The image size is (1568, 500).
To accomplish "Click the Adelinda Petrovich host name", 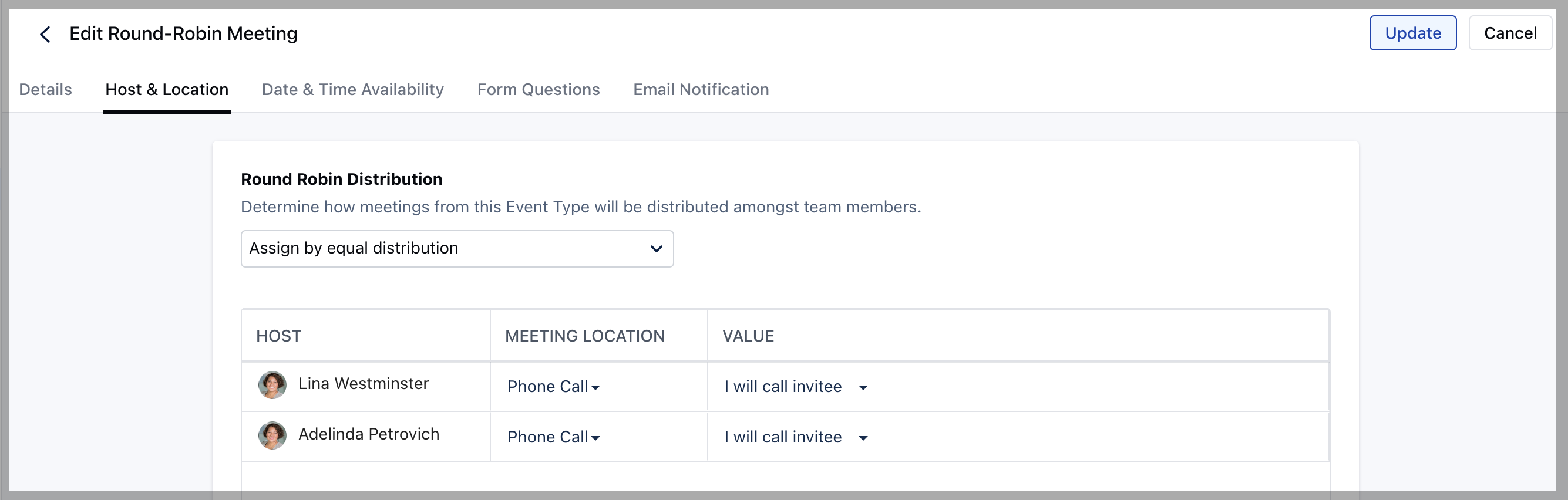I will point(368,434).
